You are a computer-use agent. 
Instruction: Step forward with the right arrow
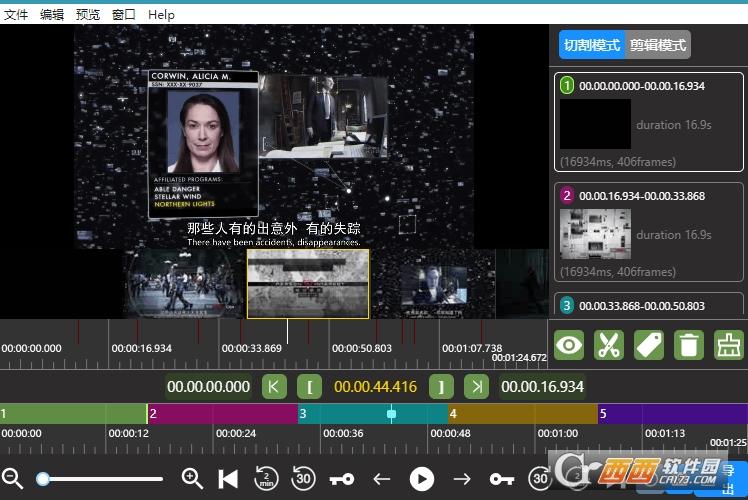(x=462, y=479)
